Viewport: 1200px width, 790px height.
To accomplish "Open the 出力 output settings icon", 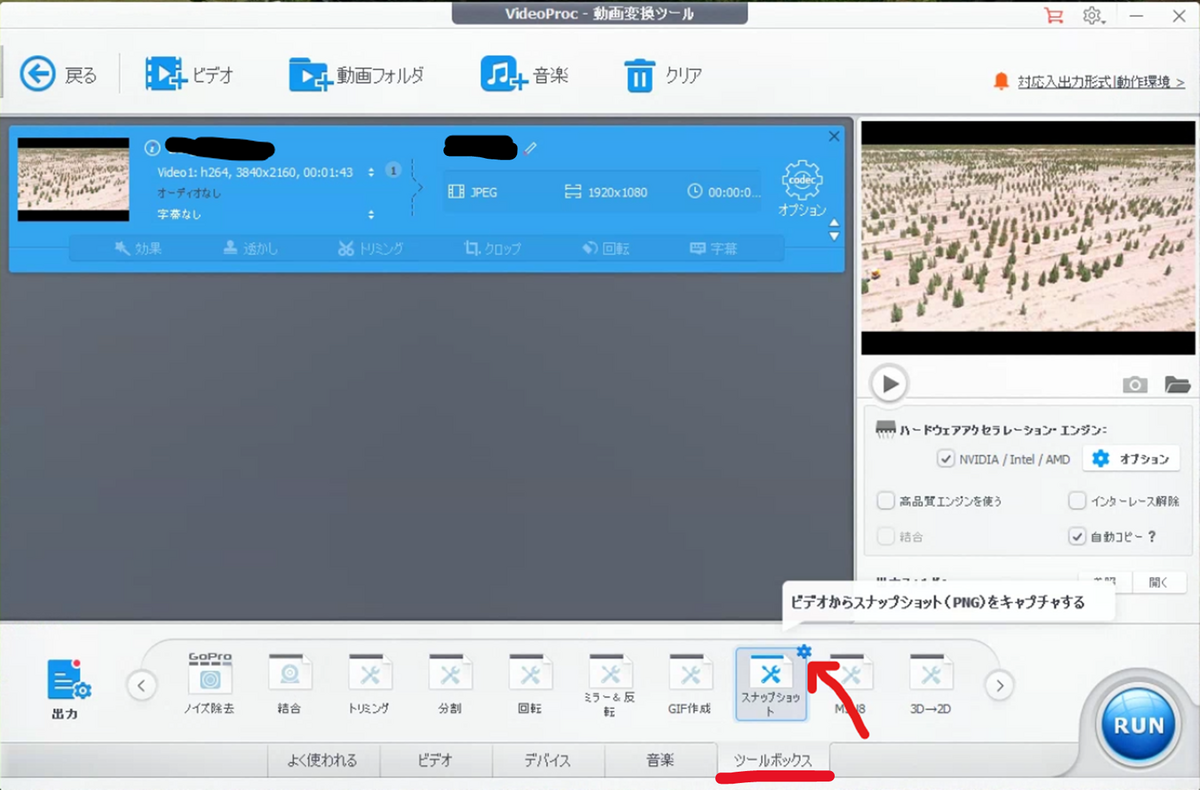I will point(68,688).
